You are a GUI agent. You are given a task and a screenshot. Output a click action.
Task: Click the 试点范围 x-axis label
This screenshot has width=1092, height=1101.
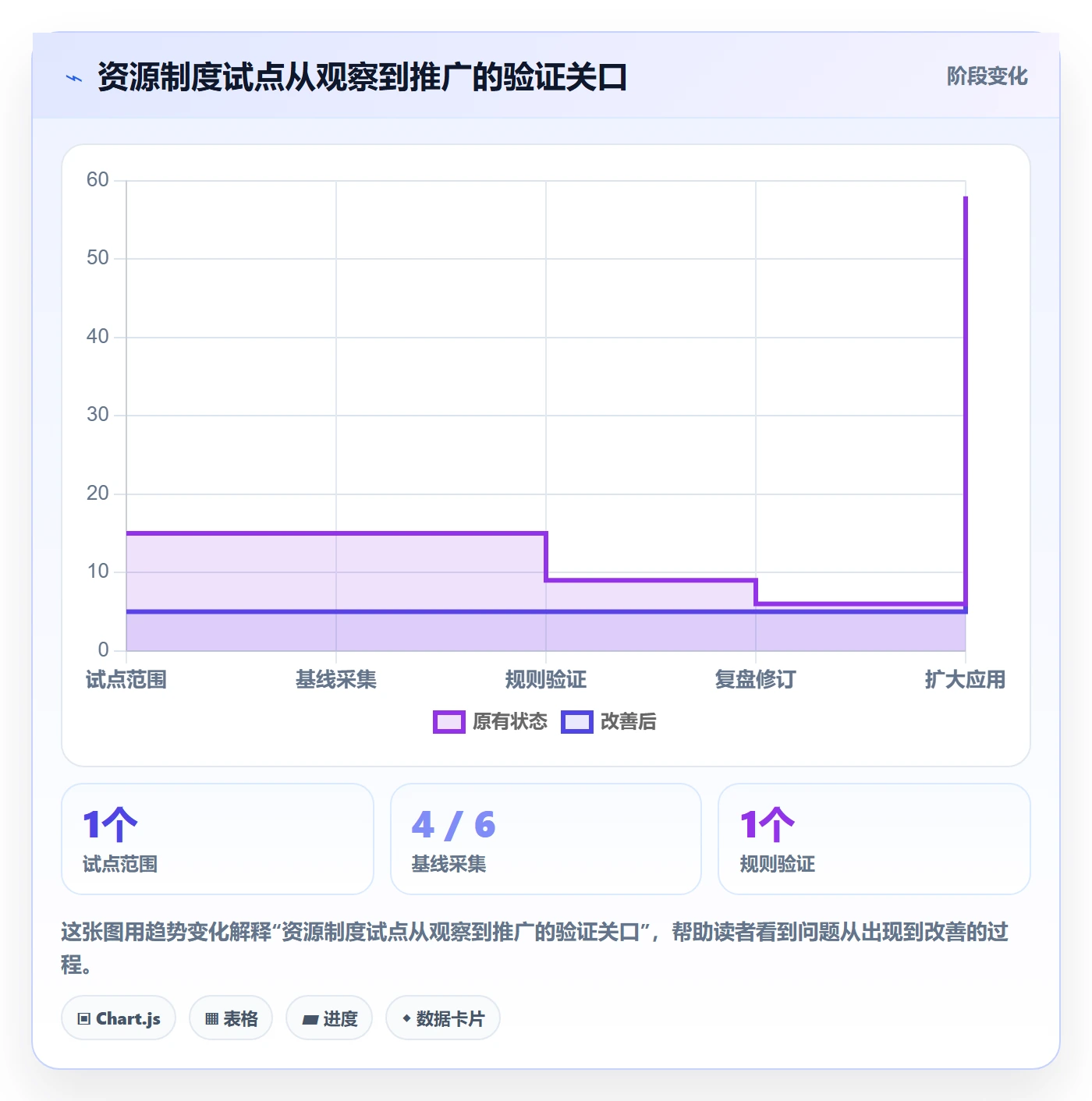click(126, 680)
